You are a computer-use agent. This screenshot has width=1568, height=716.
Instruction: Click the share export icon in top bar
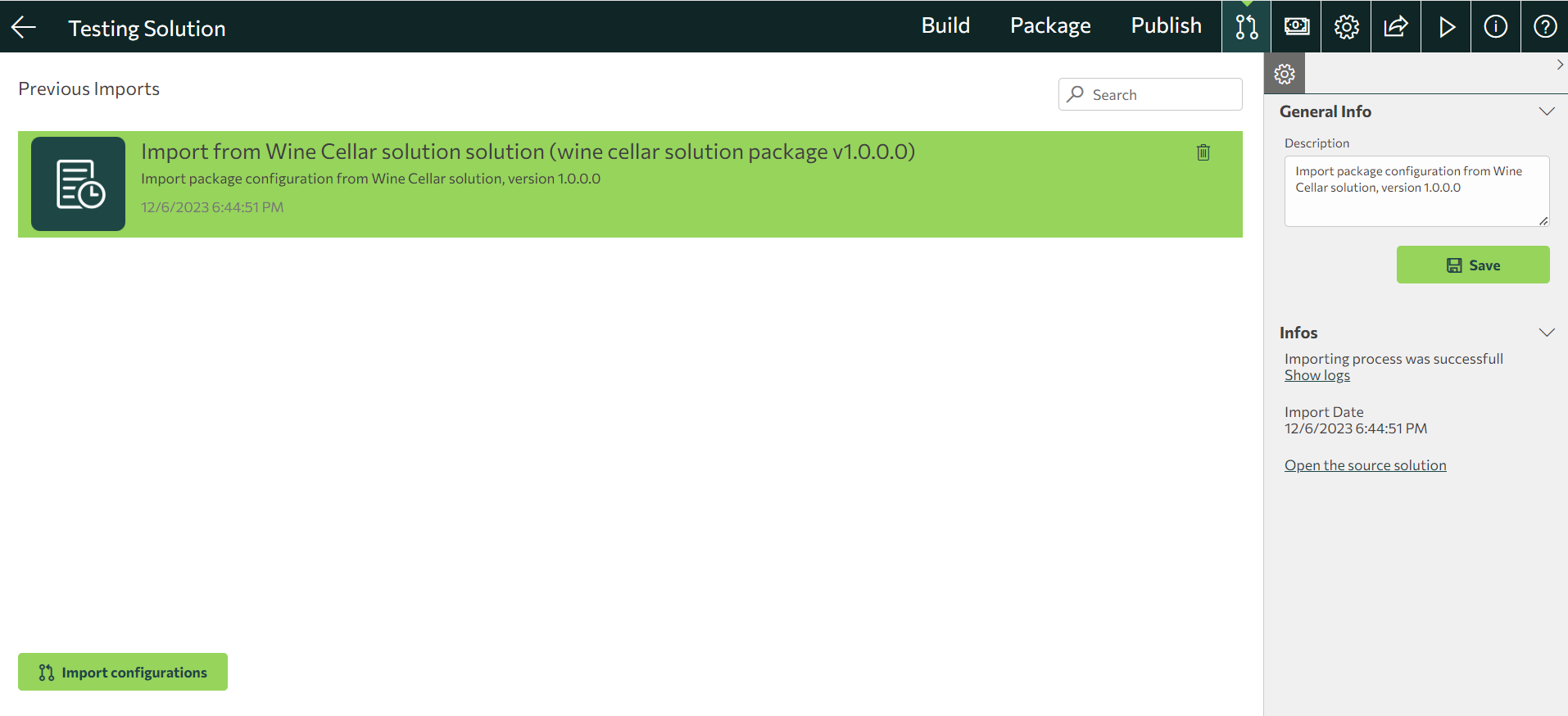(x=1396, y=27)
